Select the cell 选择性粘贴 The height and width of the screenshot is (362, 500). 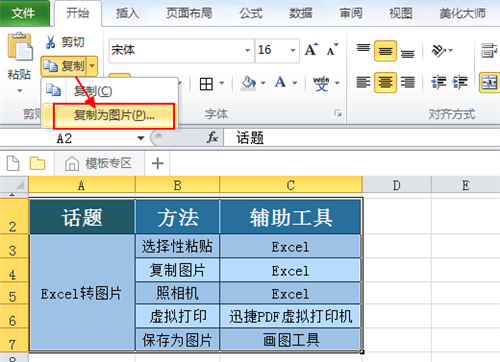coord(177,246)
